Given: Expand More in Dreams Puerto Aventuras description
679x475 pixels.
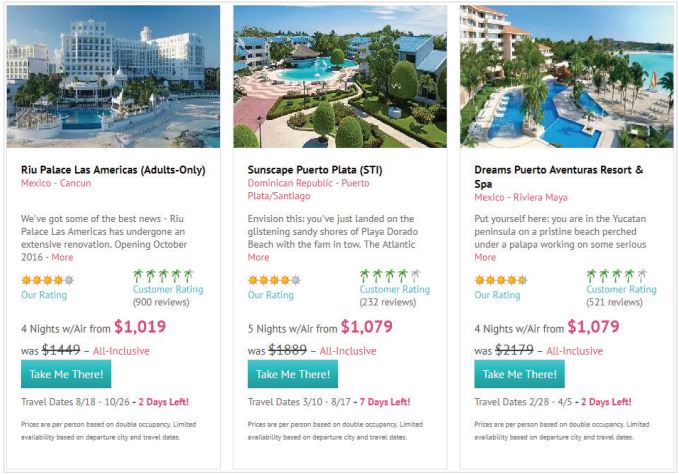Looking at the screenshot, I should (x=485, y=257).
